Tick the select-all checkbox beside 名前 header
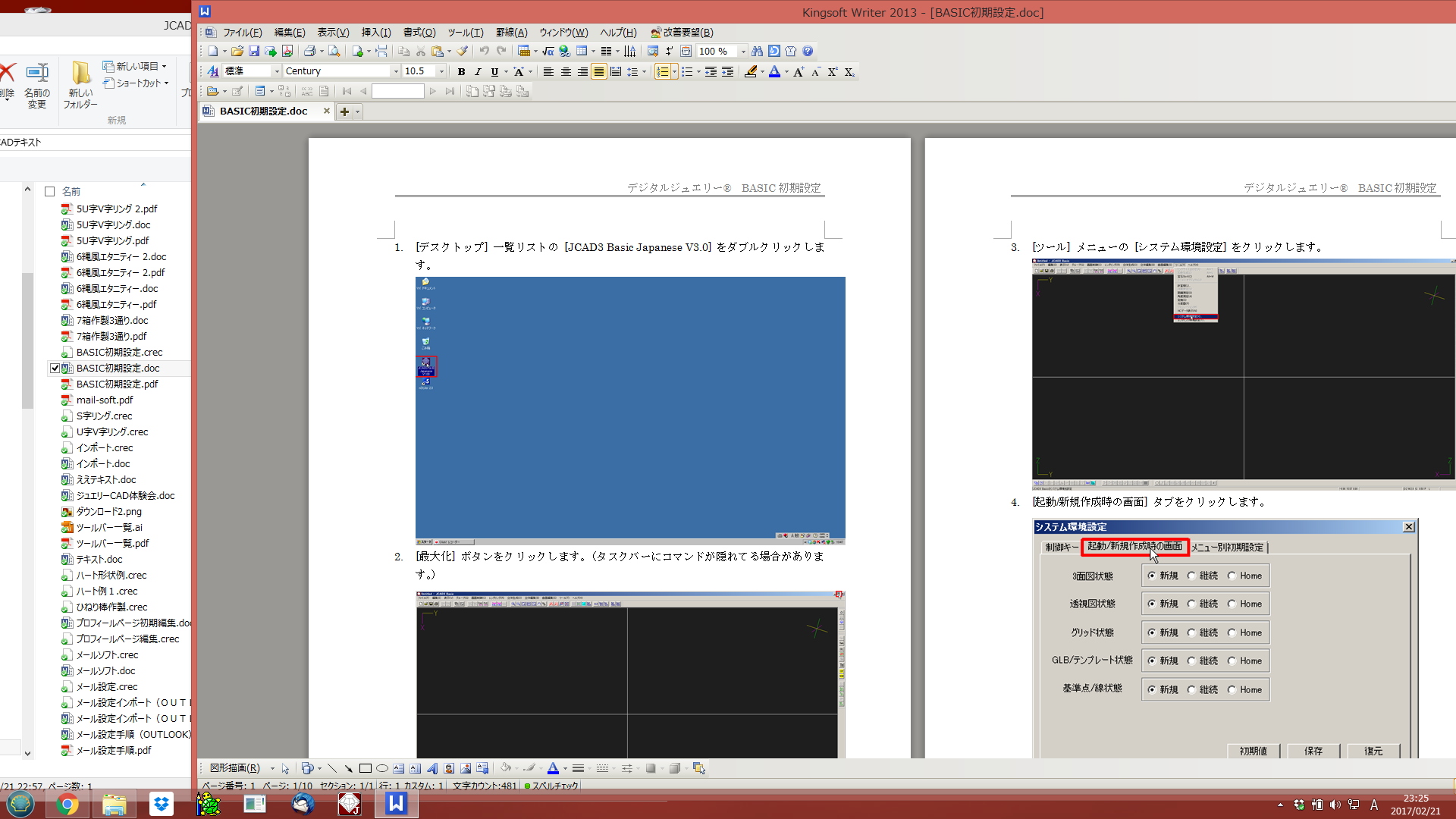 pyautogui.click(x=50, y=192)
